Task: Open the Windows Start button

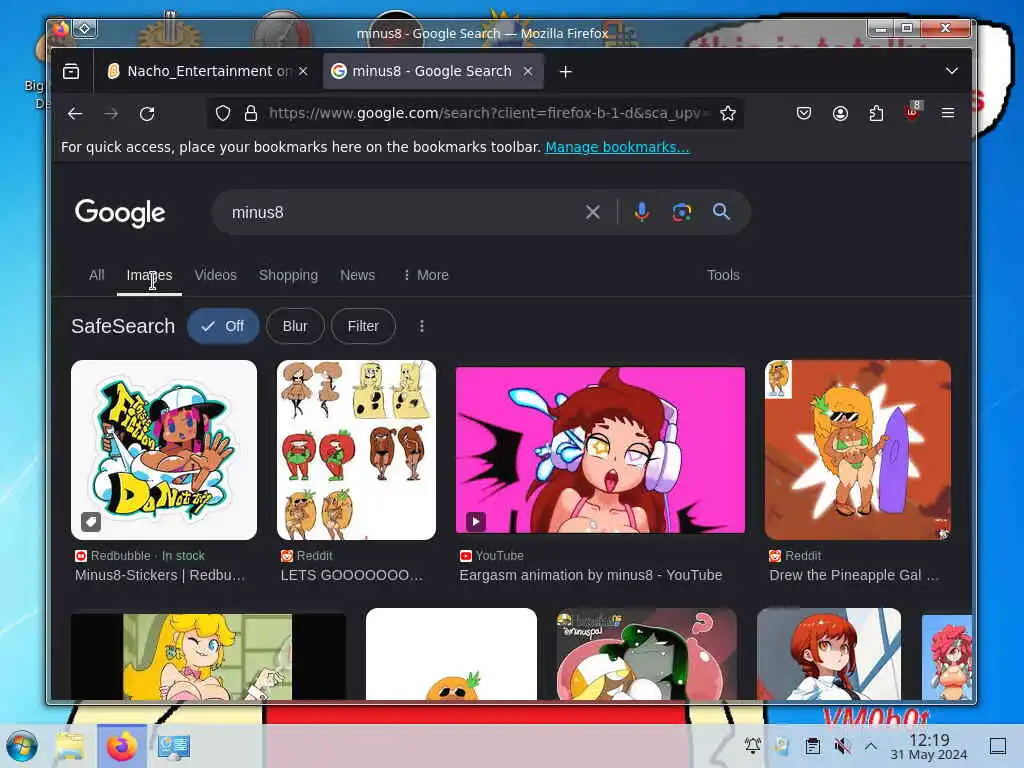Action: pos(22,746)
